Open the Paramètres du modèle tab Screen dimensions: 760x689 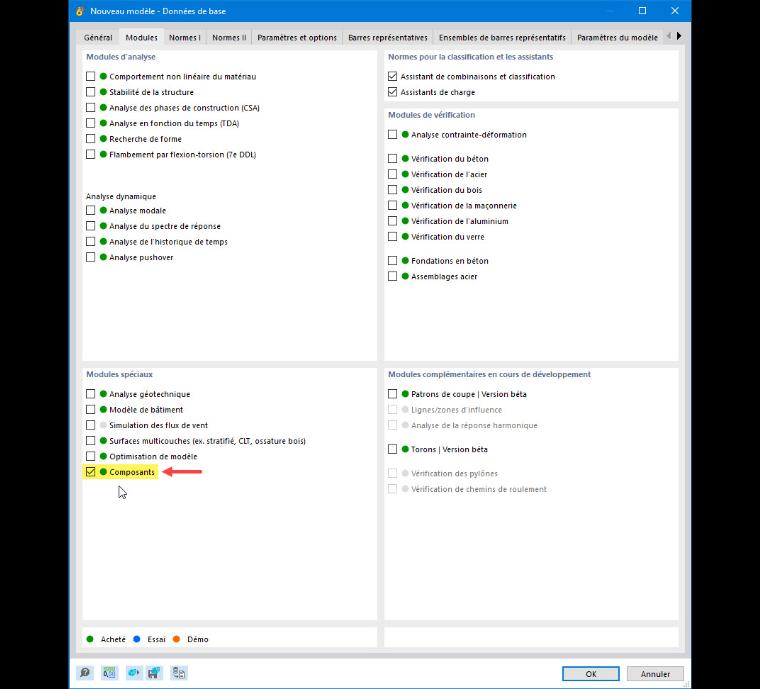pyautogui.click(x=617, y=37)
